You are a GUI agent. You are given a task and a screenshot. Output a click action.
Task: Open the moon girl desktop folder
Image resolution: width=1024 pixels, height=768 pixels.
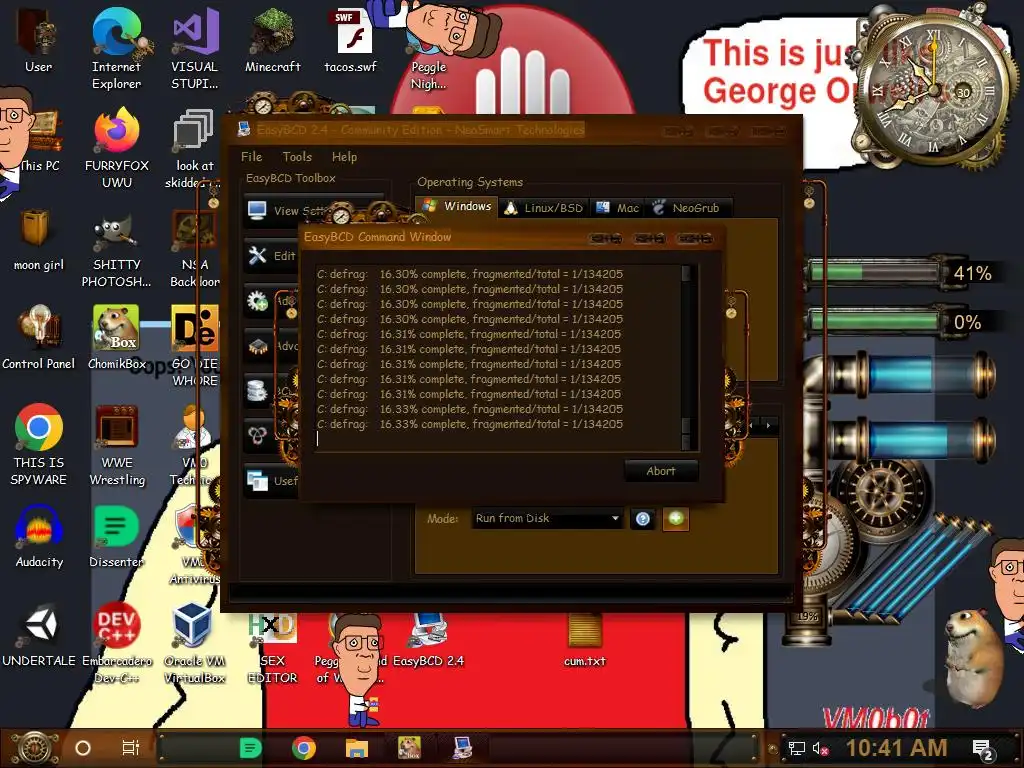click(39, 239)
